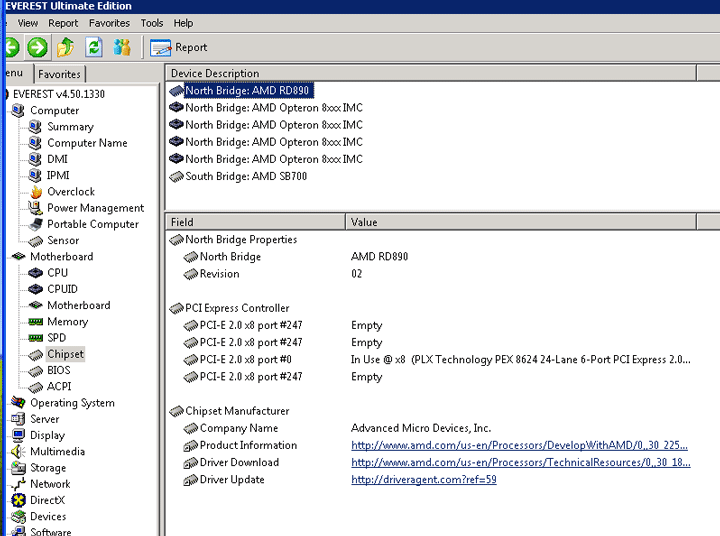Click the Advanced Micro Devices, Inc. value
720x536 pixels.
pos(421,428)
